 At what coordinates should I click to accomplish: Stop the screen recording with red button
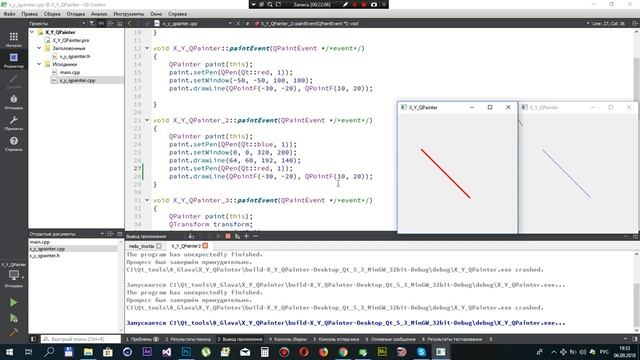[x=364, y=4]
